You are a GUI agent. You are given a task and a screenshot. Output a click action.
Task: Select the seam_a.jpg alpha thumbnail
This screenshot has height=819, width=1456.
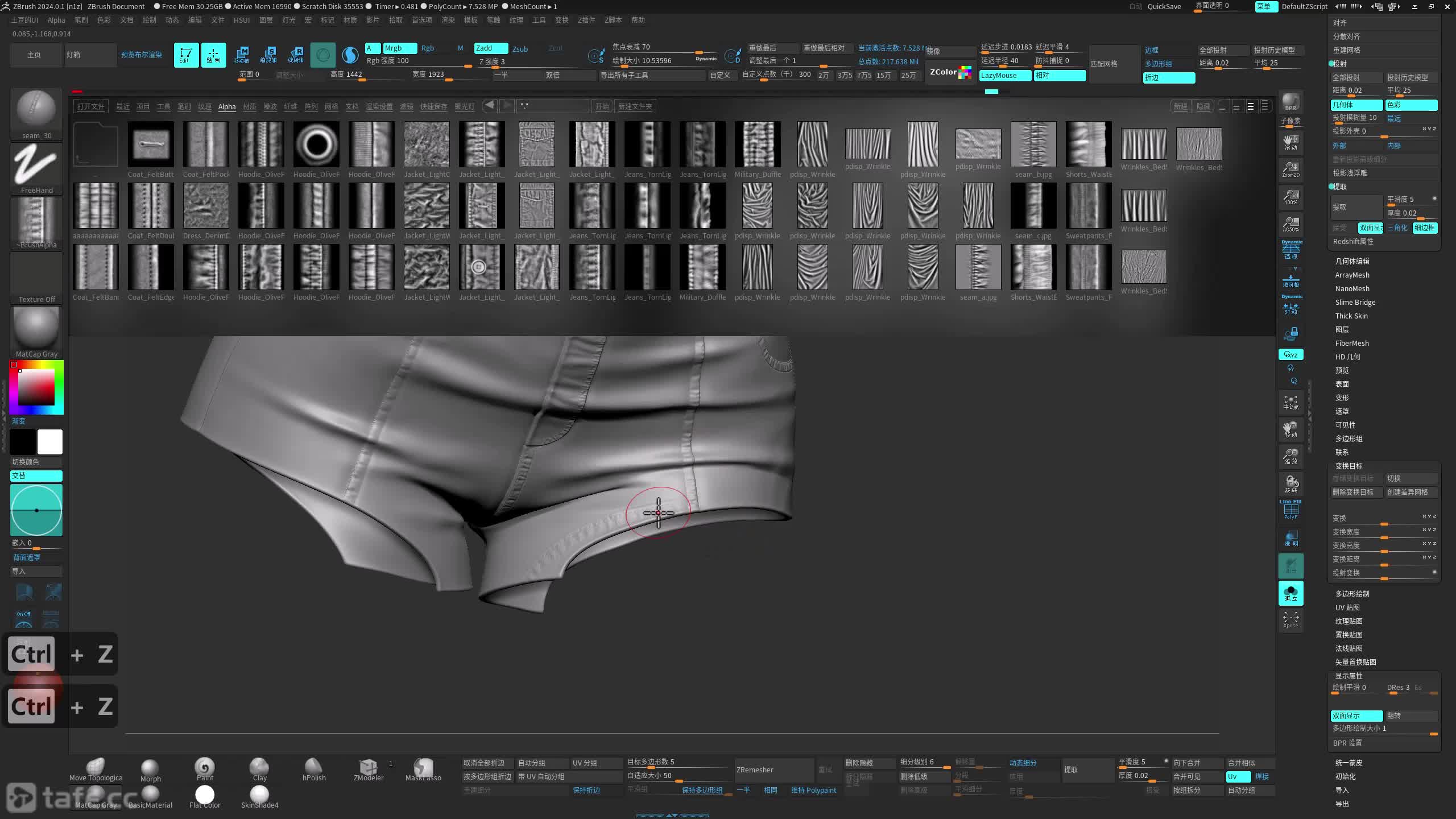coord(978,267)
